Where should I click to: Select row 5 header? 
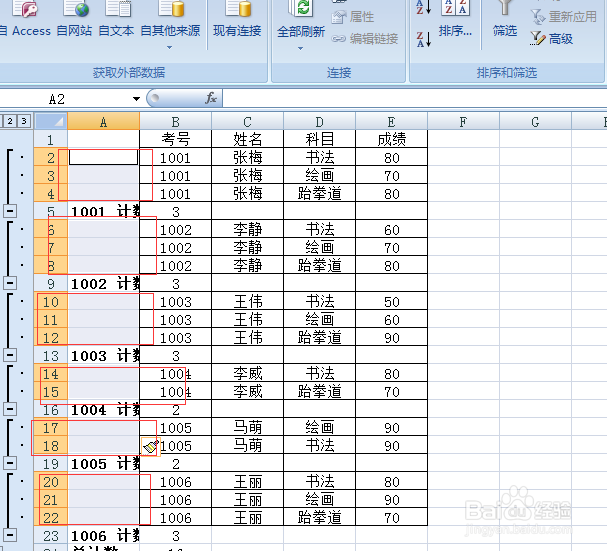coord(51,211)
